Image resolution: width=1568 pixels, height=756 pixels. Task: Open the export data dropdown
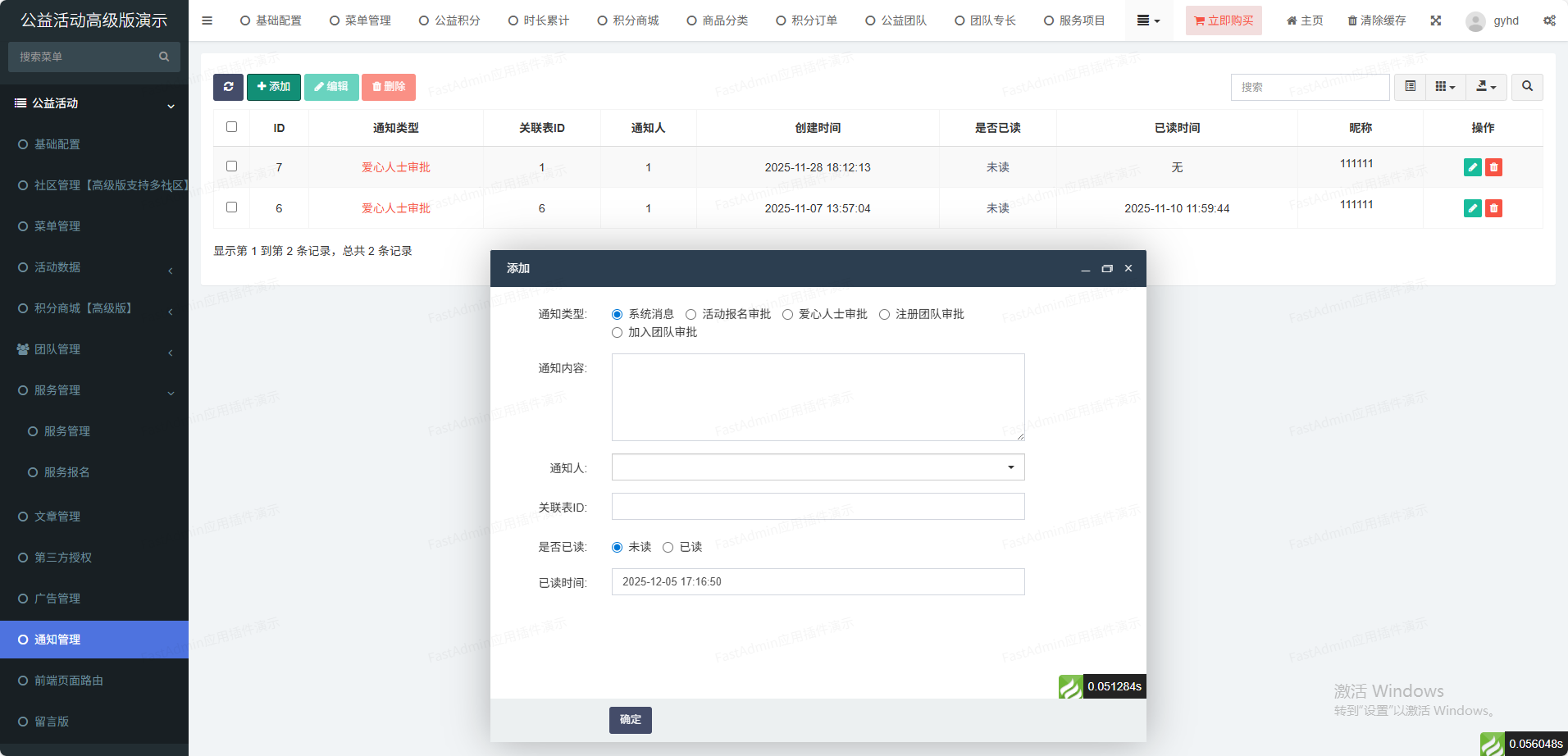pyautogui.click(x=1486, y=87)
